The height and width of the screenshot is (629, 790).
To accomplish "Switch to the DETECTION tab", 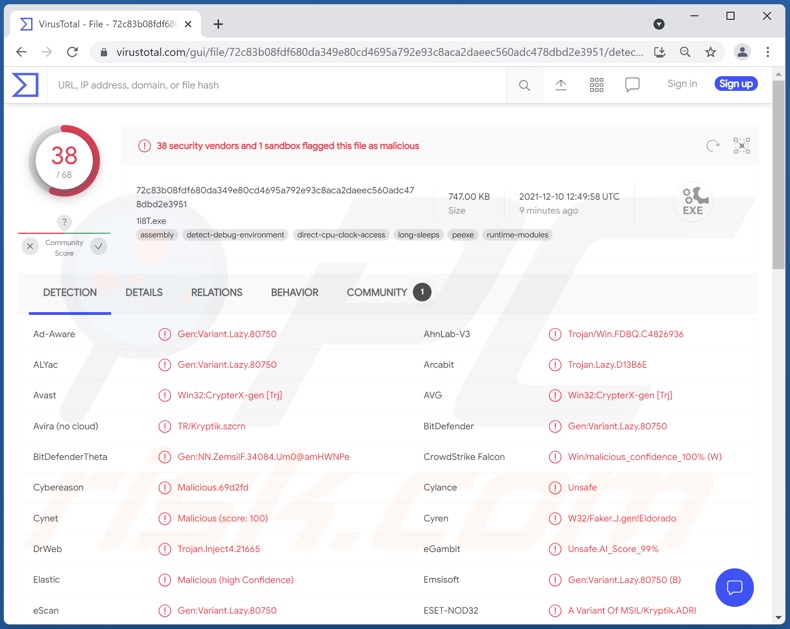I will 70,293.
